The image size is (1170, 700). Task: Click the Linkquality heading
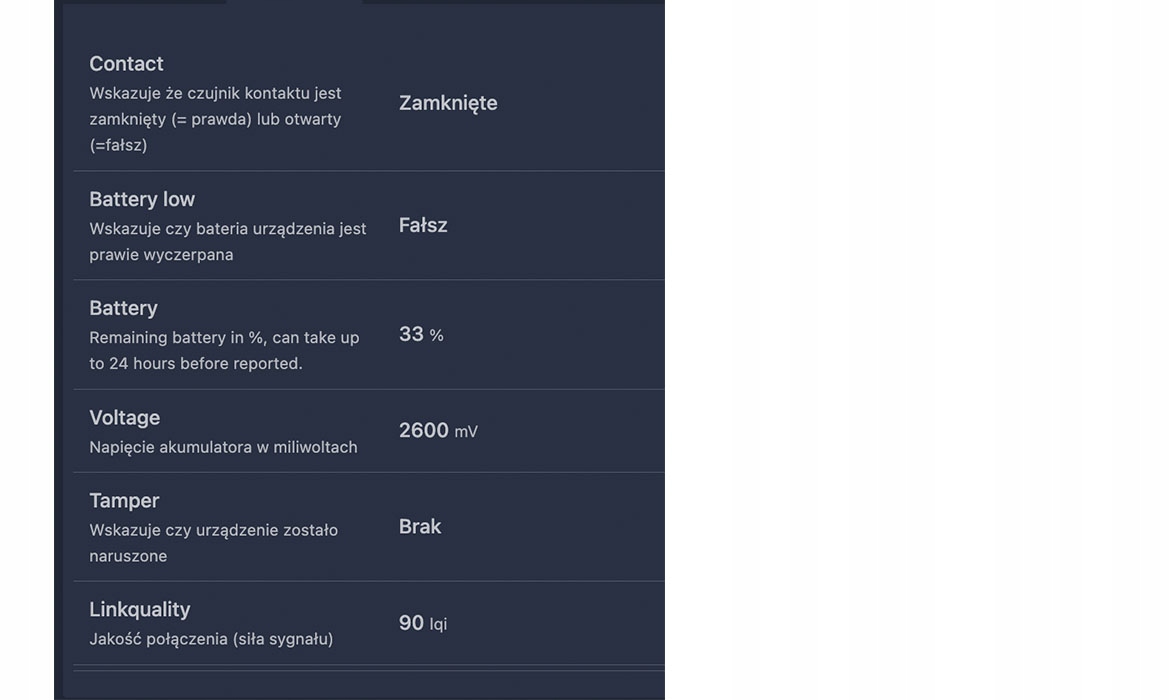coord(140,609)
